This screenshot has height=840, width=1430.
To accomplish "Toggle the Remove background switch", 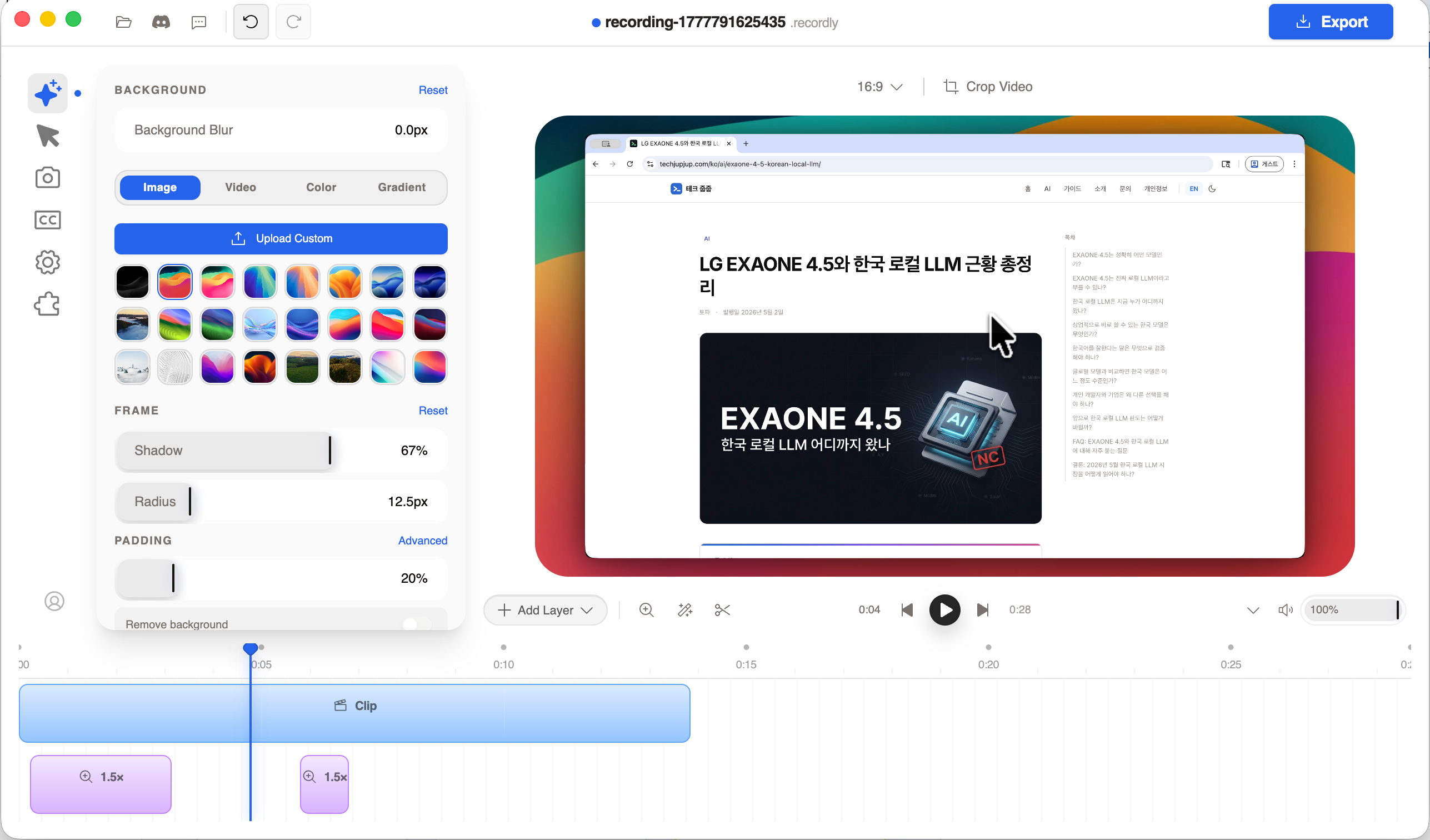I will (417, 624).
